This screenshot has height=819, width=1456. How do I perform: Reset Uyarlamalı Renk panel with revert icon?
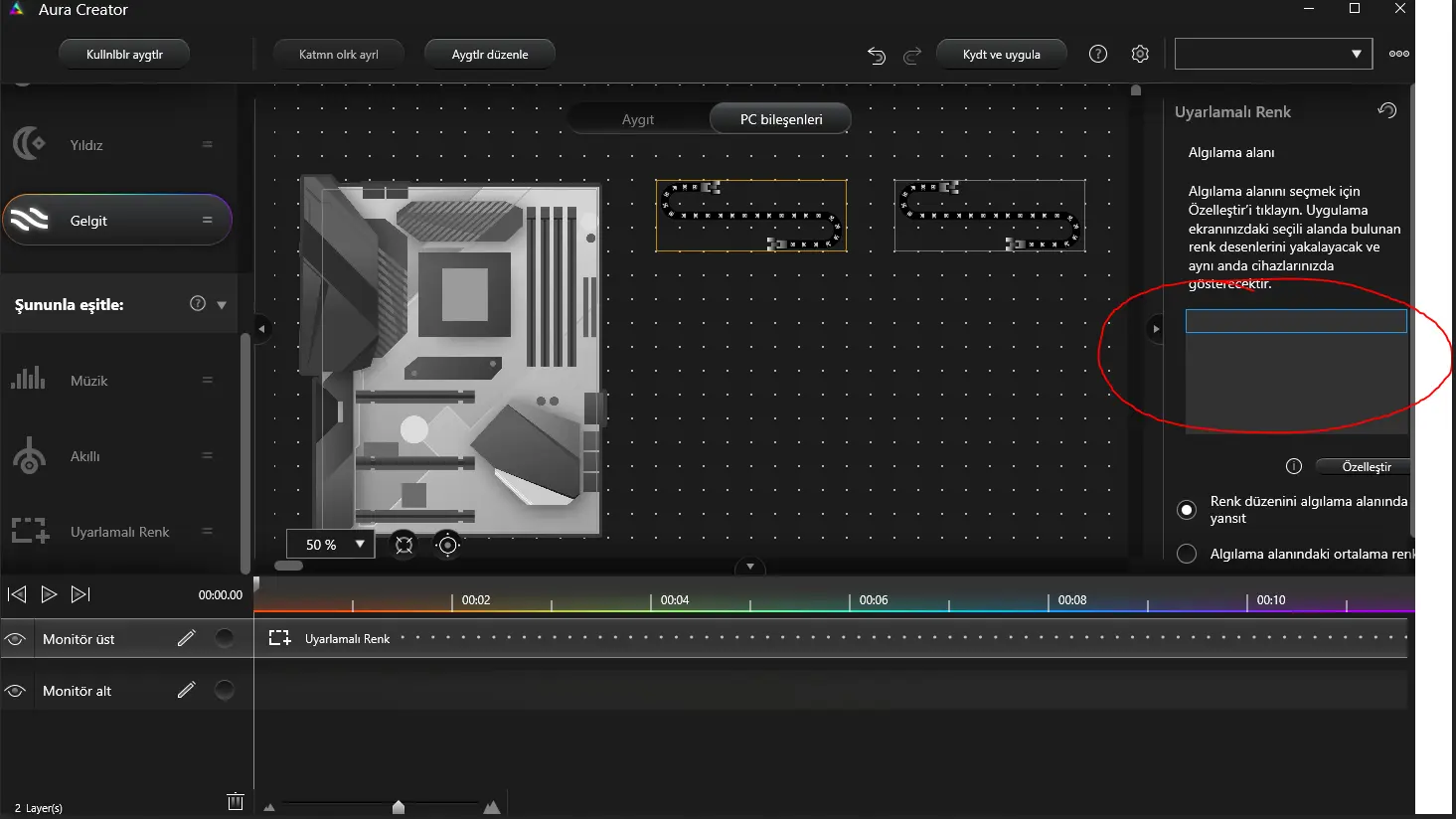pyautogui.click(x=1387, y=110)
